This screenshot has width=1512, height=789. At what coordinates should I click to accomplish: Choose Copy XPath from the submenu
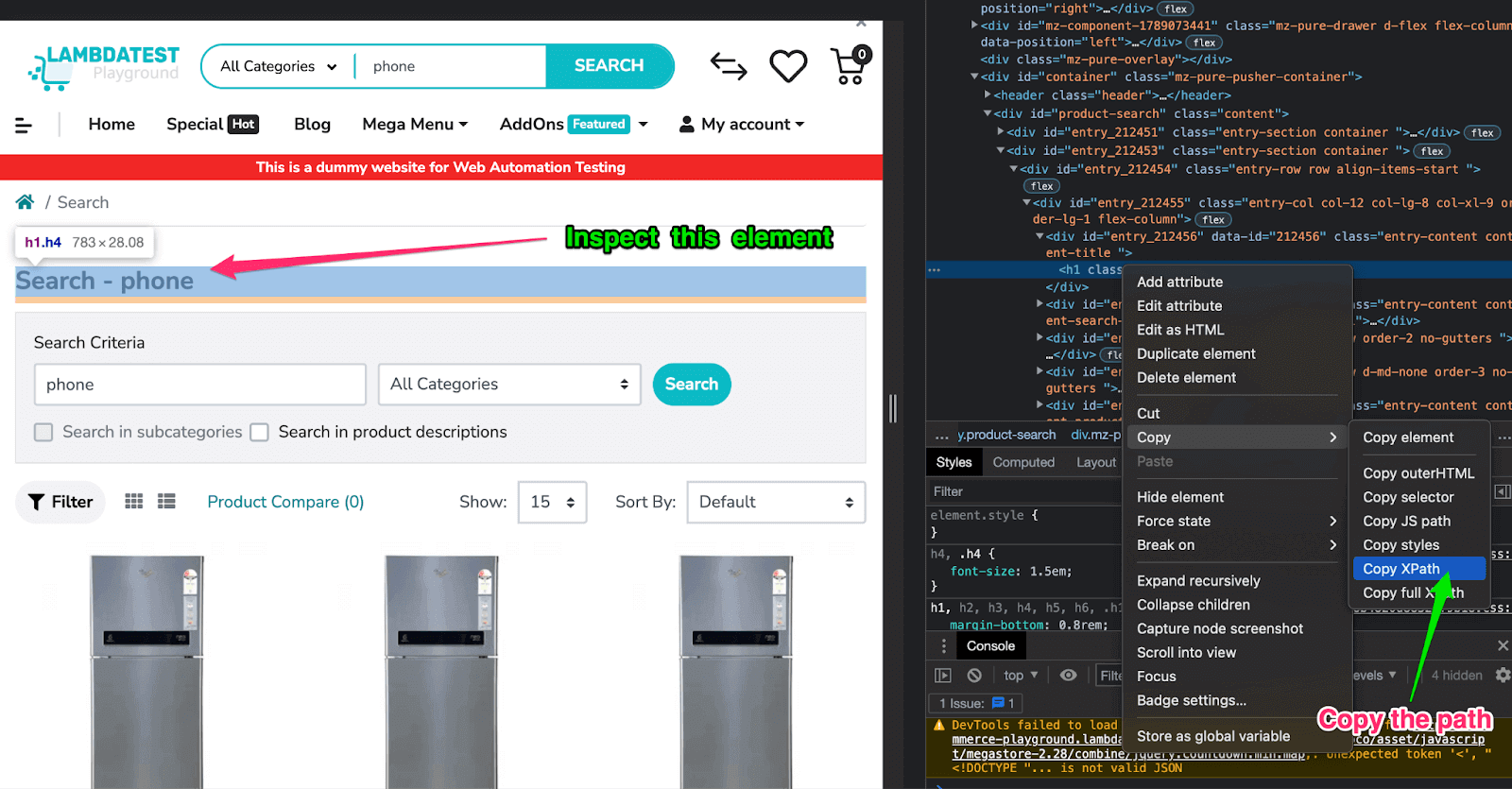coord(1418,569)
